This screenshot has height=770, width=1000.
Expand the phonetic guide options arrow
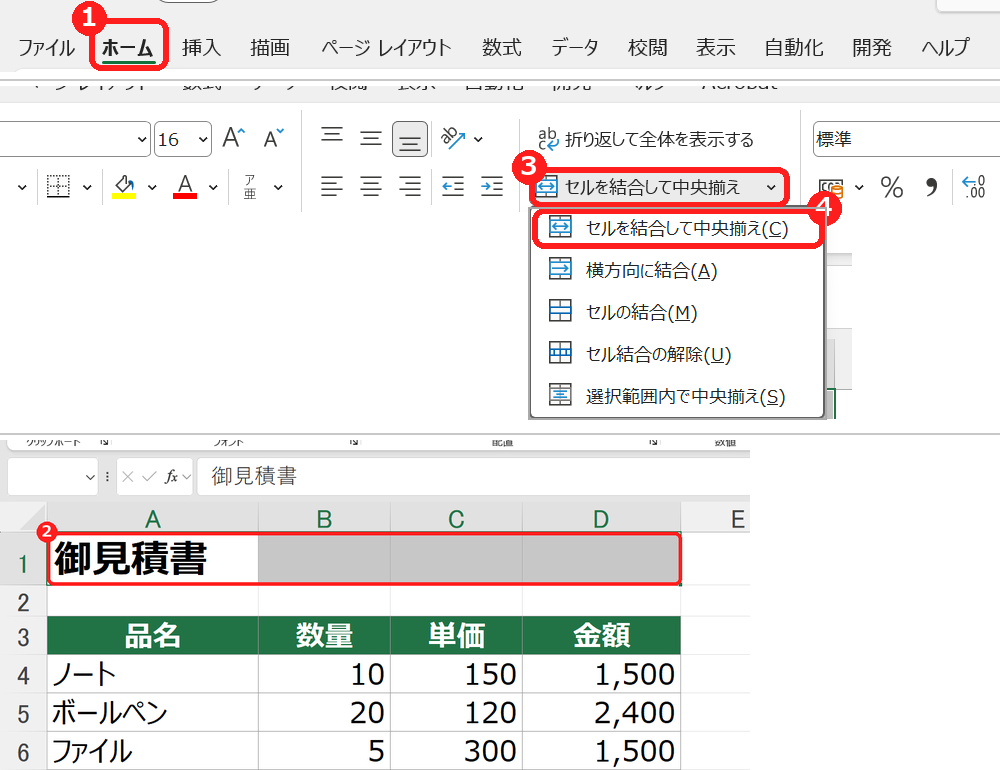(278, 188)
